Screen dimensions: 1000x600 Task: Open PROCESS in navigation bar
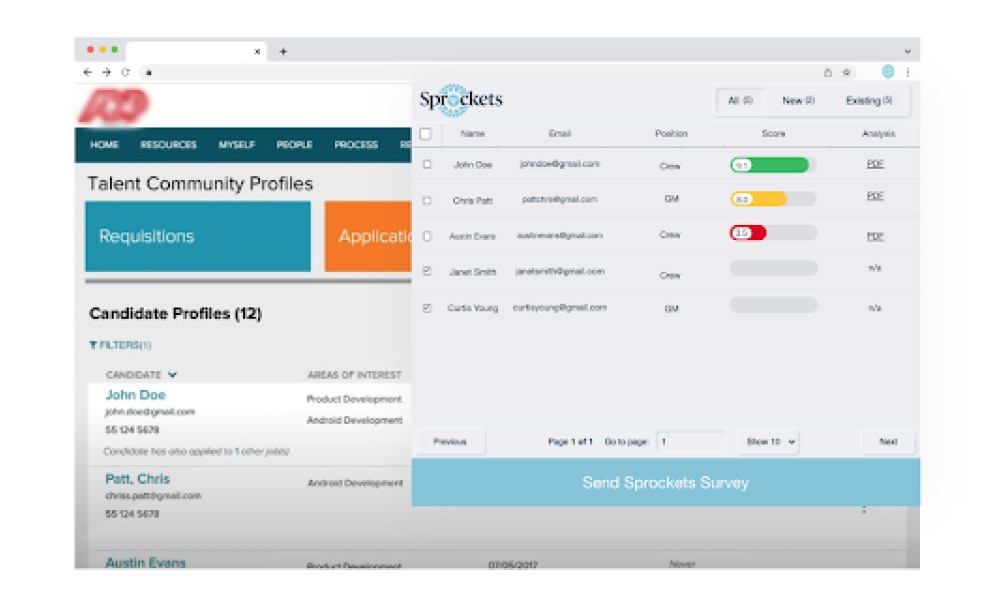[356, 145]
